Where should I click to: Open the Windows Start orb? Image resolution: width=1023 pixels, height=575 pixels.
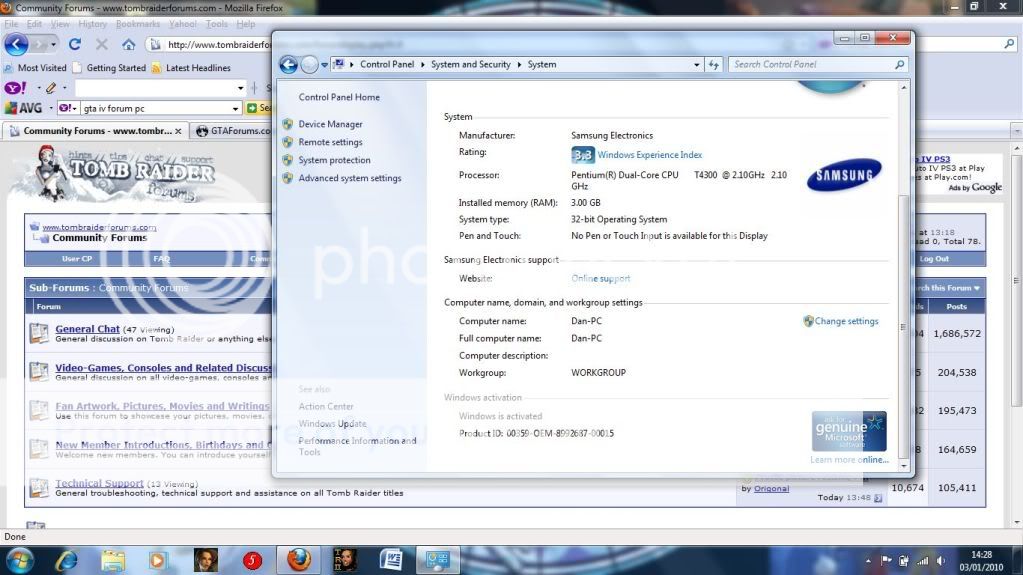point(19,560)
